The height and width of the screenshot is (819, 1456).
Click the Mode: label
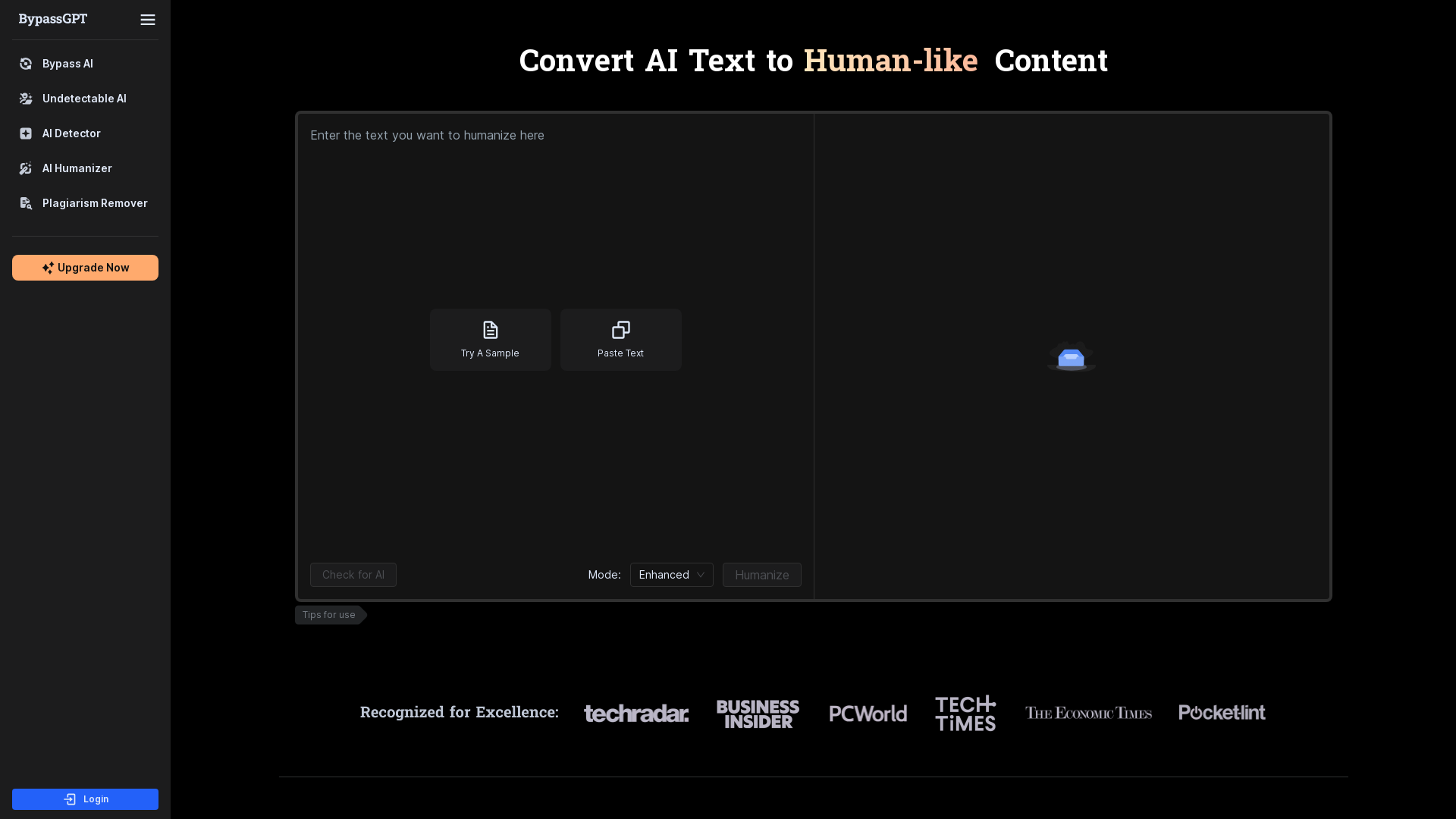(604, 575)
